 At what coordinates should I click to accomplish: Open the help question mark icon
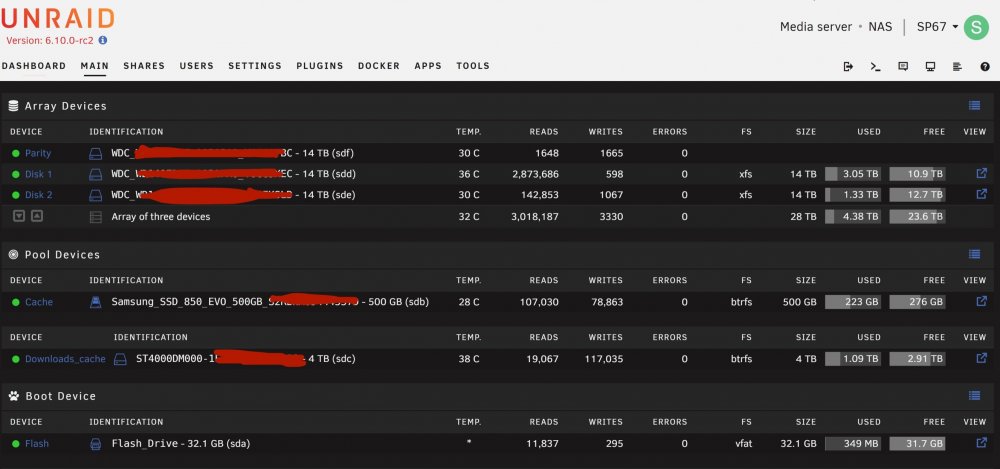(985, 66)
